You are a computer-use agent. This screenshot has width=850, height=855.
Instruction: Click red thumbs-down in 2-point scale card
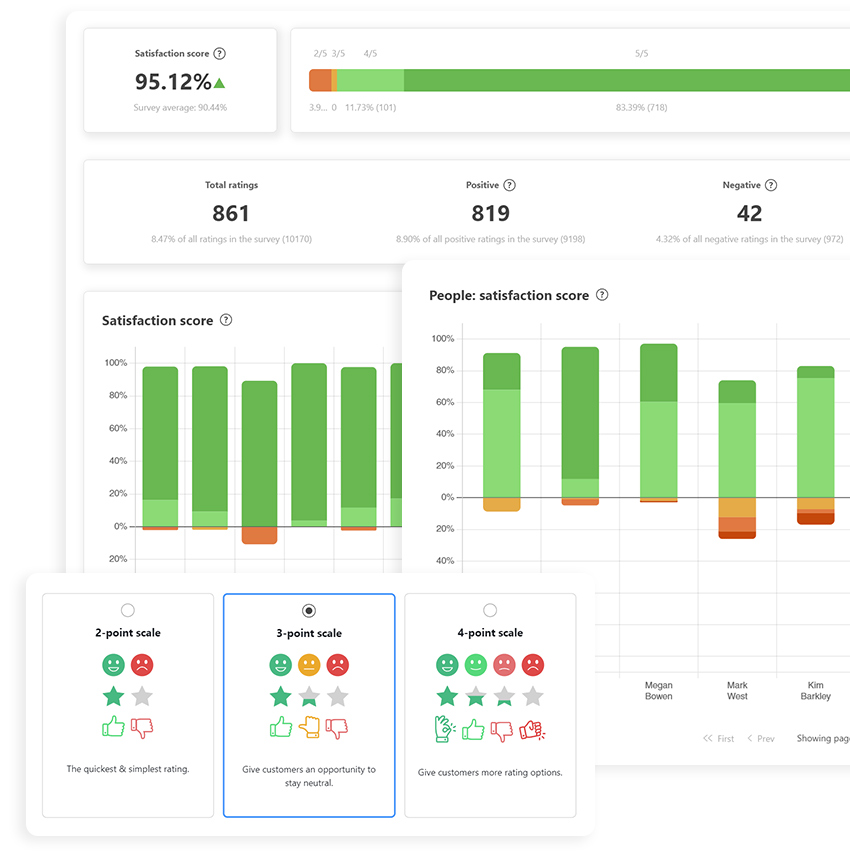click(142, 728)
